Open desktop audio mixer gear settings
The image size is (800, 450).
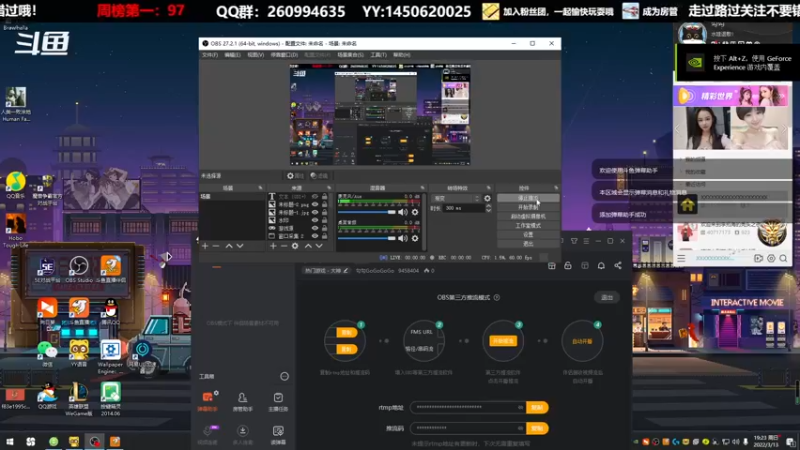tap(415, 238)
